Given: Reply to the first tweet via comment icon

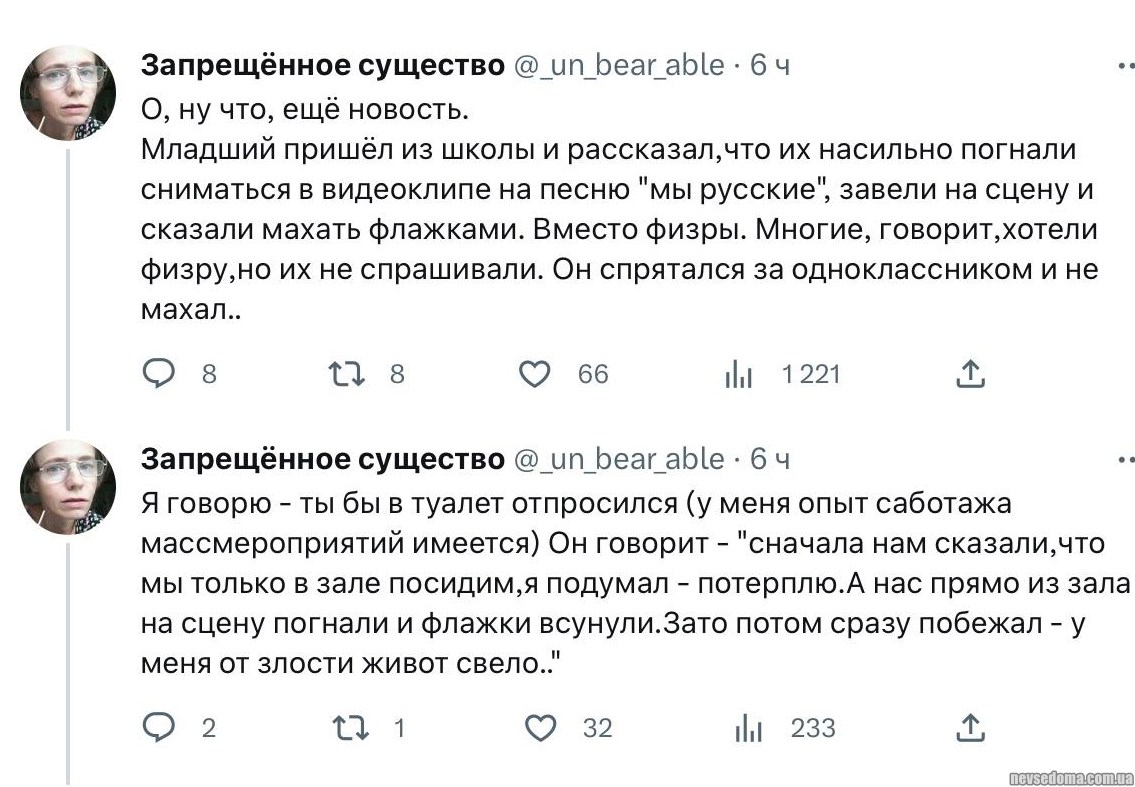Looking at the screenshot, I should (158, 374).
